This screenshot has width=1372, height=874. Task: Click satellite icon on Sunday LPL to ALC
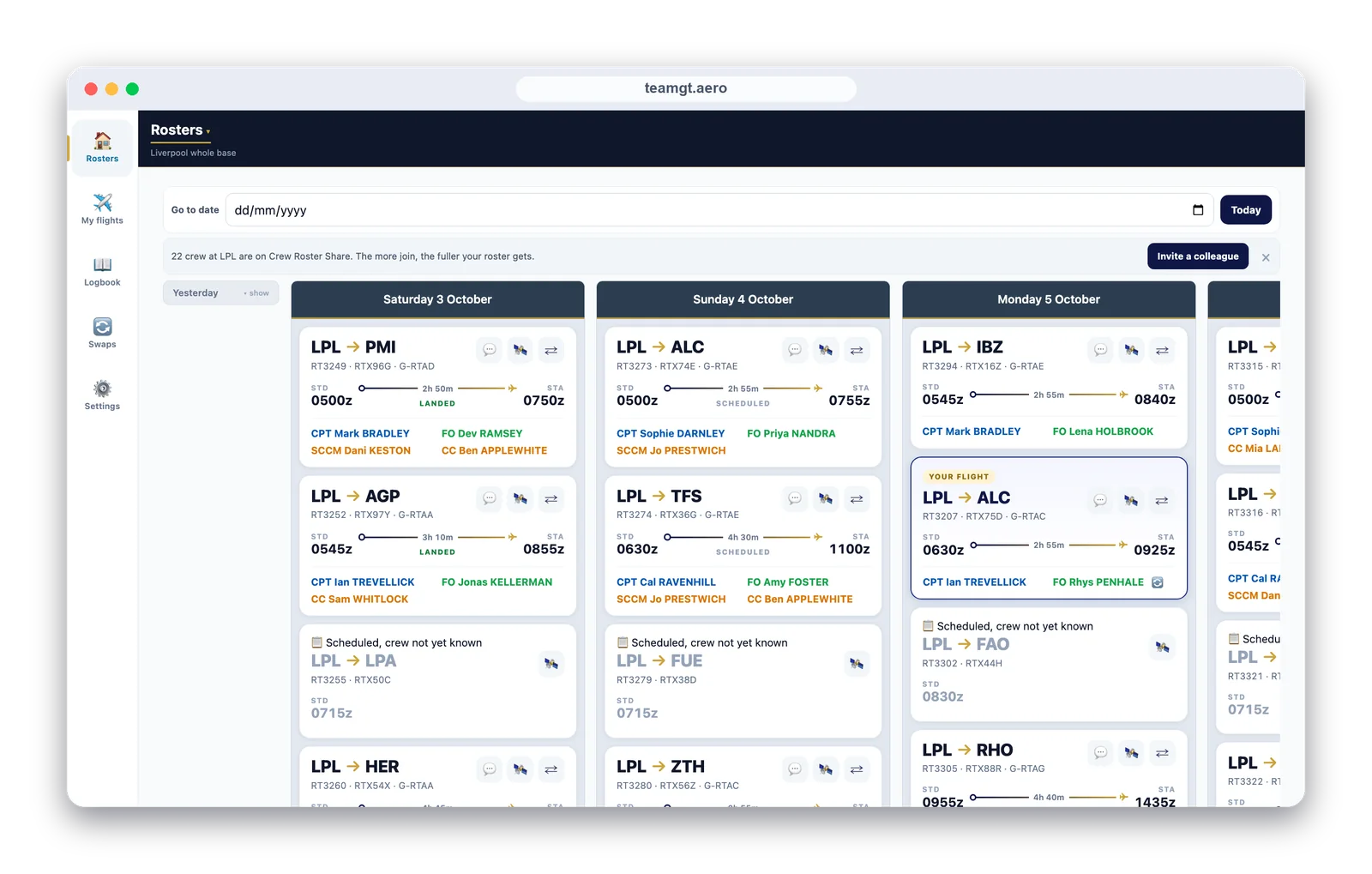click(x=826, y=350)
